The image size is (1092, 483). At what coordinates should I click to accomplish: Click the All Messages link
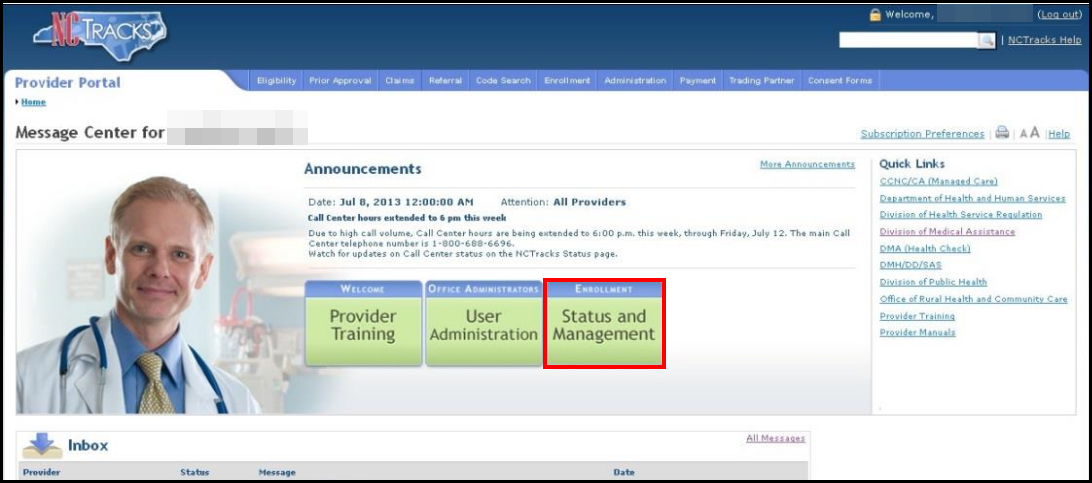[x=775, y=438]
